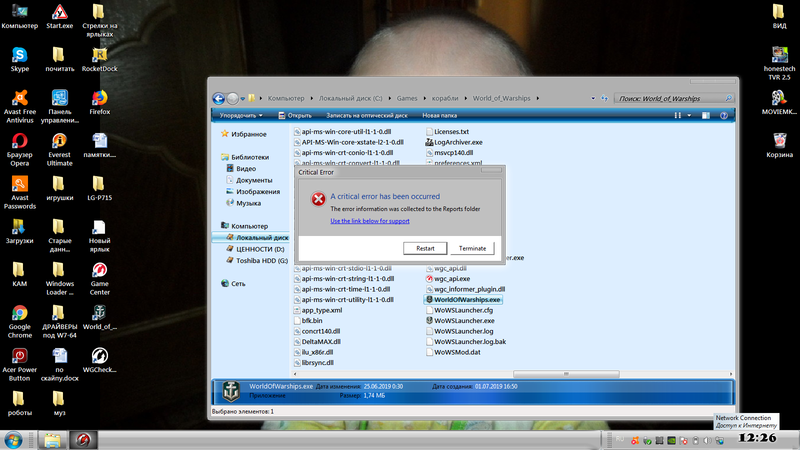
Task: Open recent pages dropdown next to forward
Action: (243, 98)
